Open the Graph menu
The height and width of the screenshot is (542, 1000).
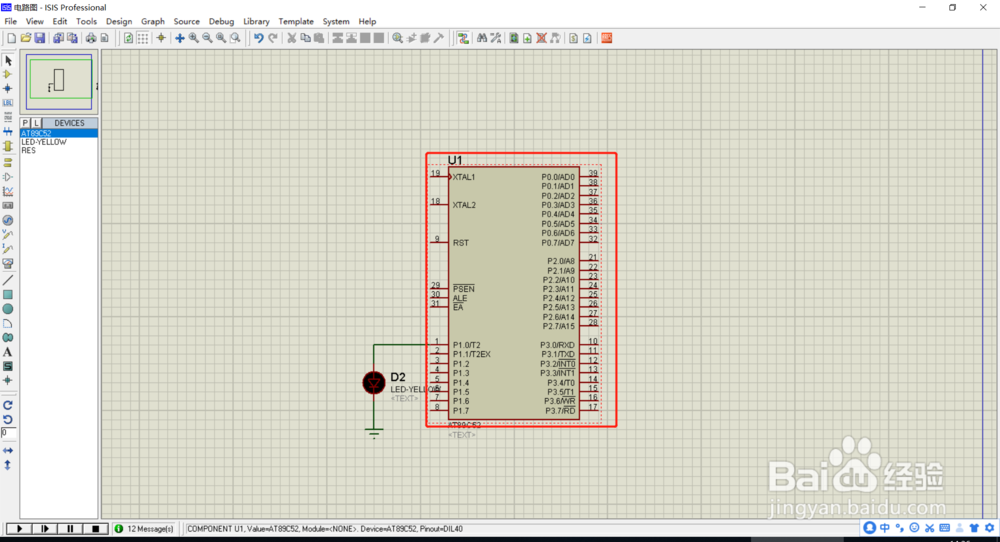[x=153, y=21]
